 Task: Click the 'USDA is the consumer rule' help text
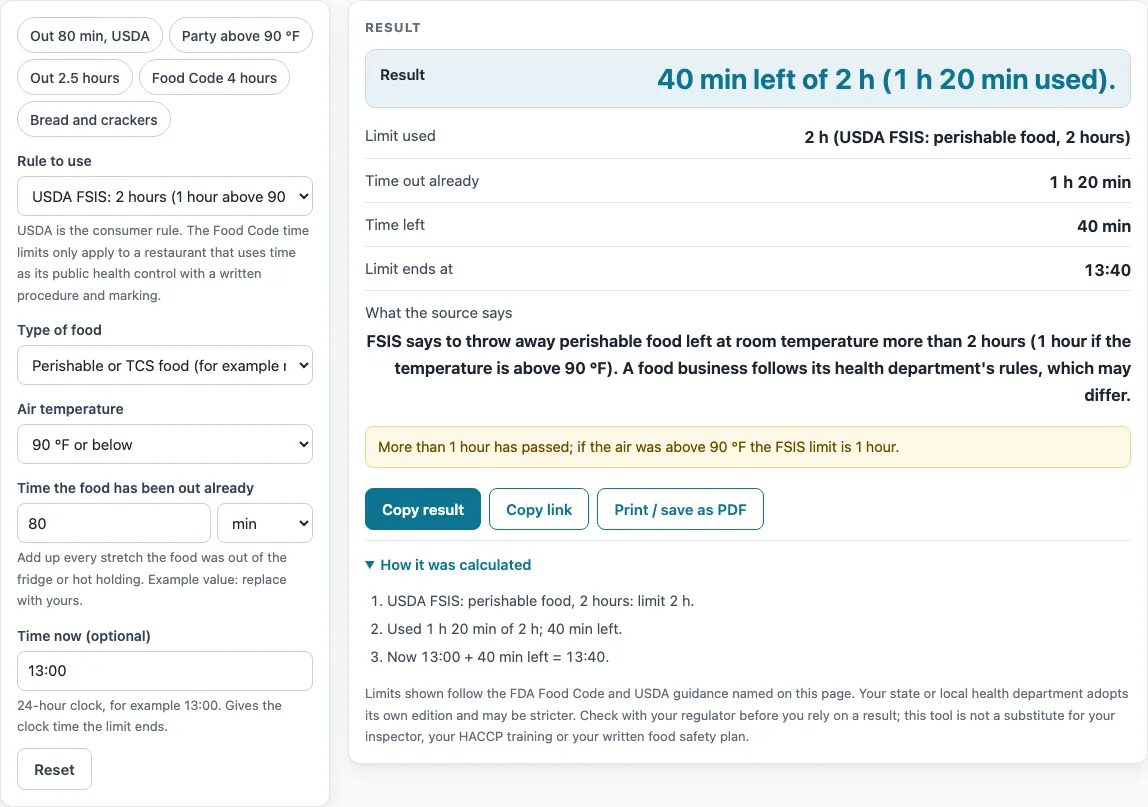[165, 263]
